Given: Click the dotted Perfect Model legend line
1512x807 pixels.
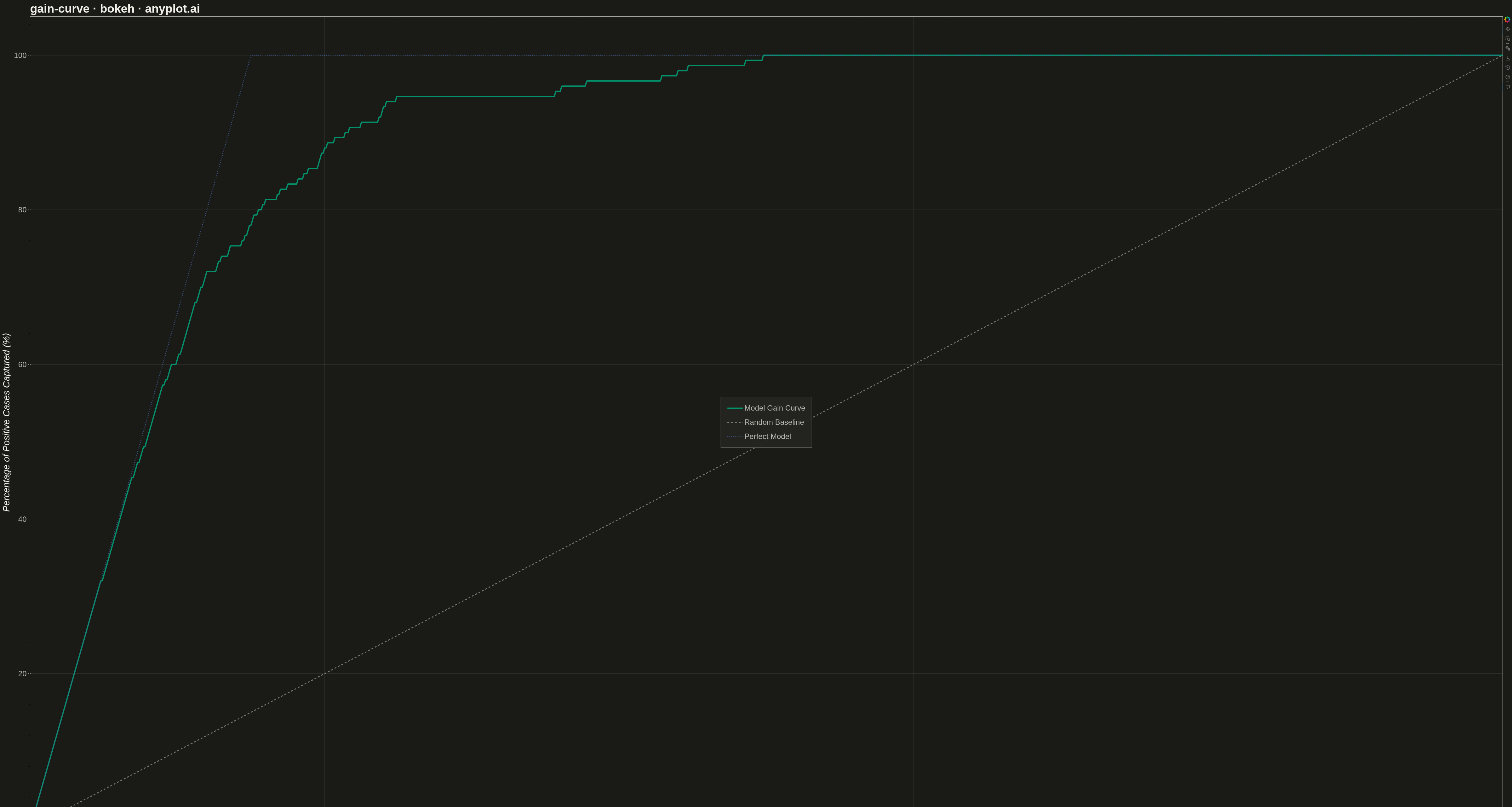Looking at the screenshot, I should [x=735, y=436].
